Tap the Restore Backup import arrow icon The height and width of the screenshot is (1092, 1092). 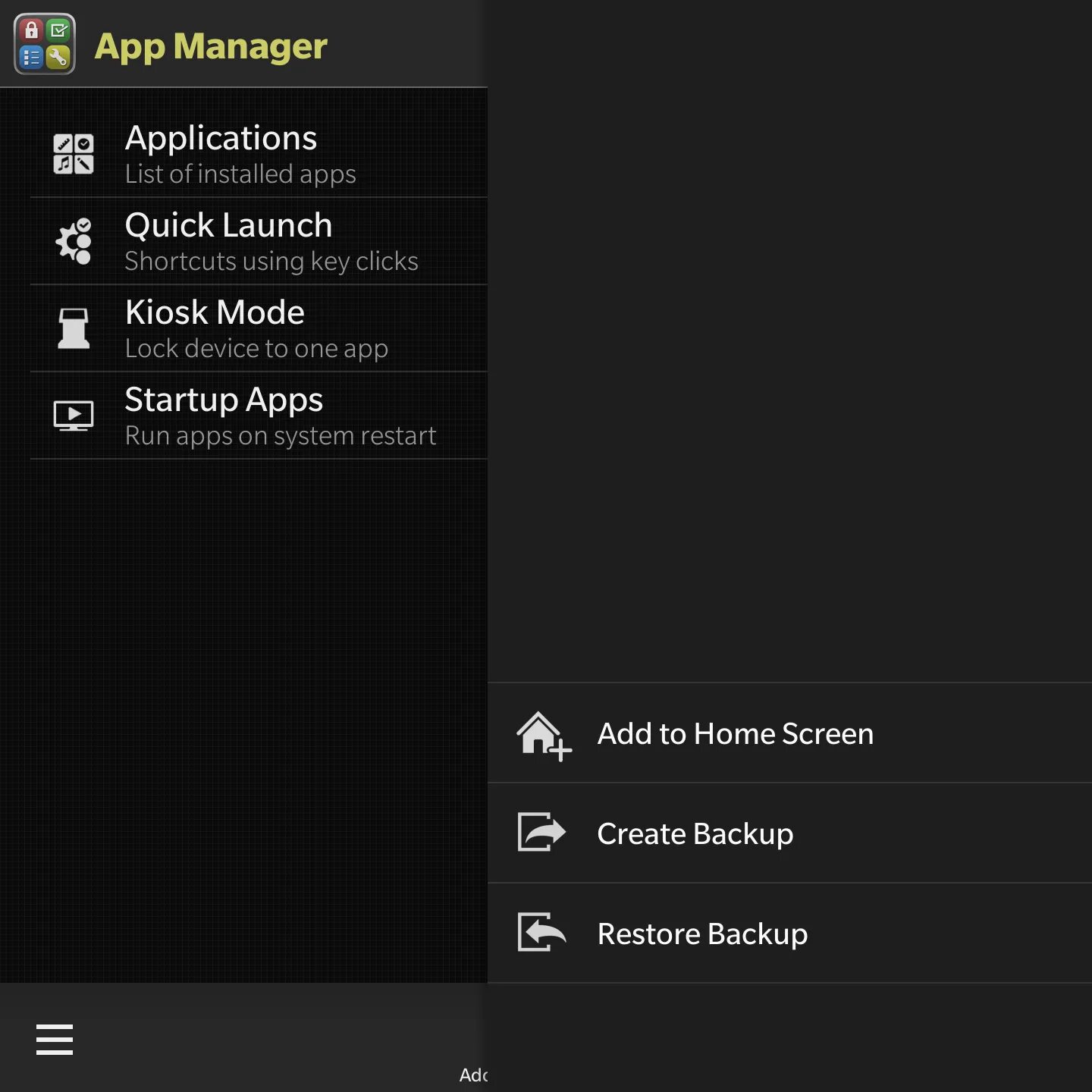[541, 932]
